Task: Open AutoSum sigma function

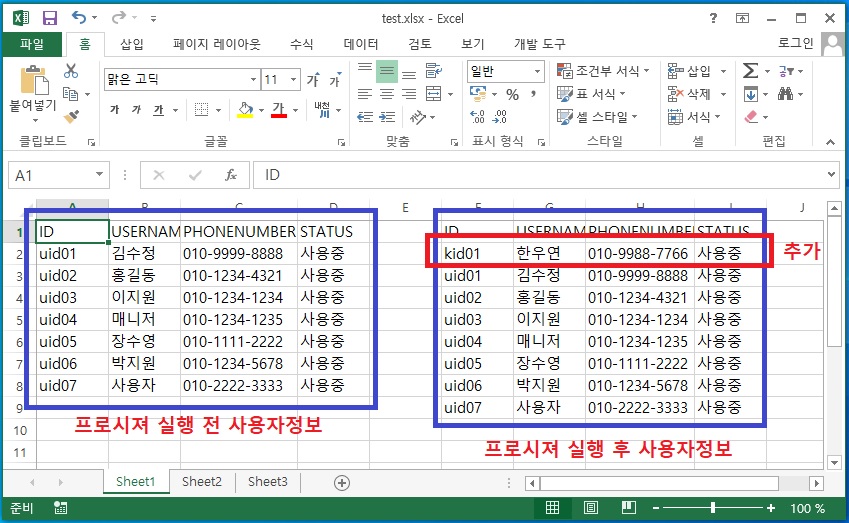Action: [750, 71]
